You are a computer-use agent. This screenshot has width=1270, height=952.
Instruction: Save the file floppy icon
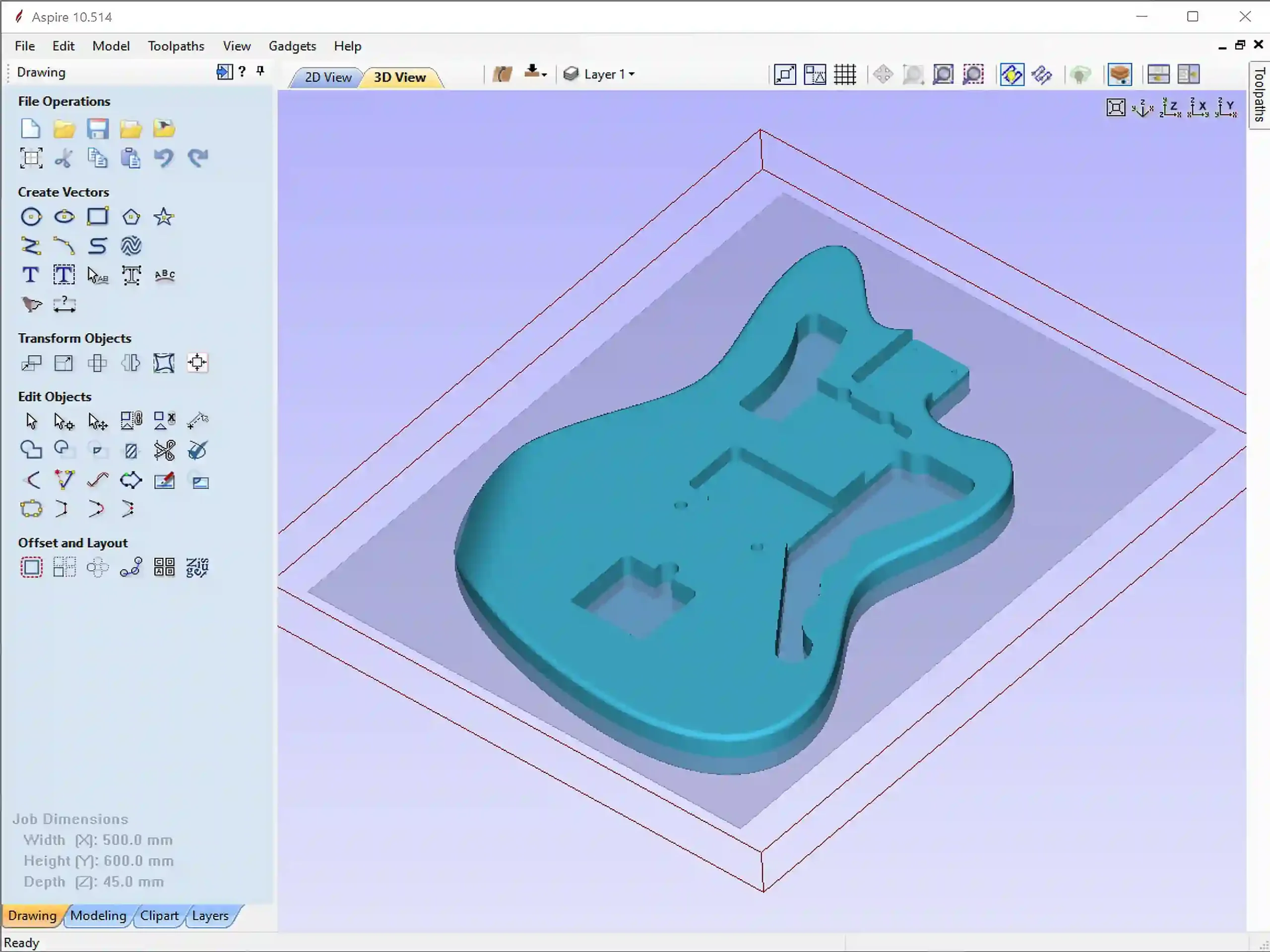click(x=98, y=128)
